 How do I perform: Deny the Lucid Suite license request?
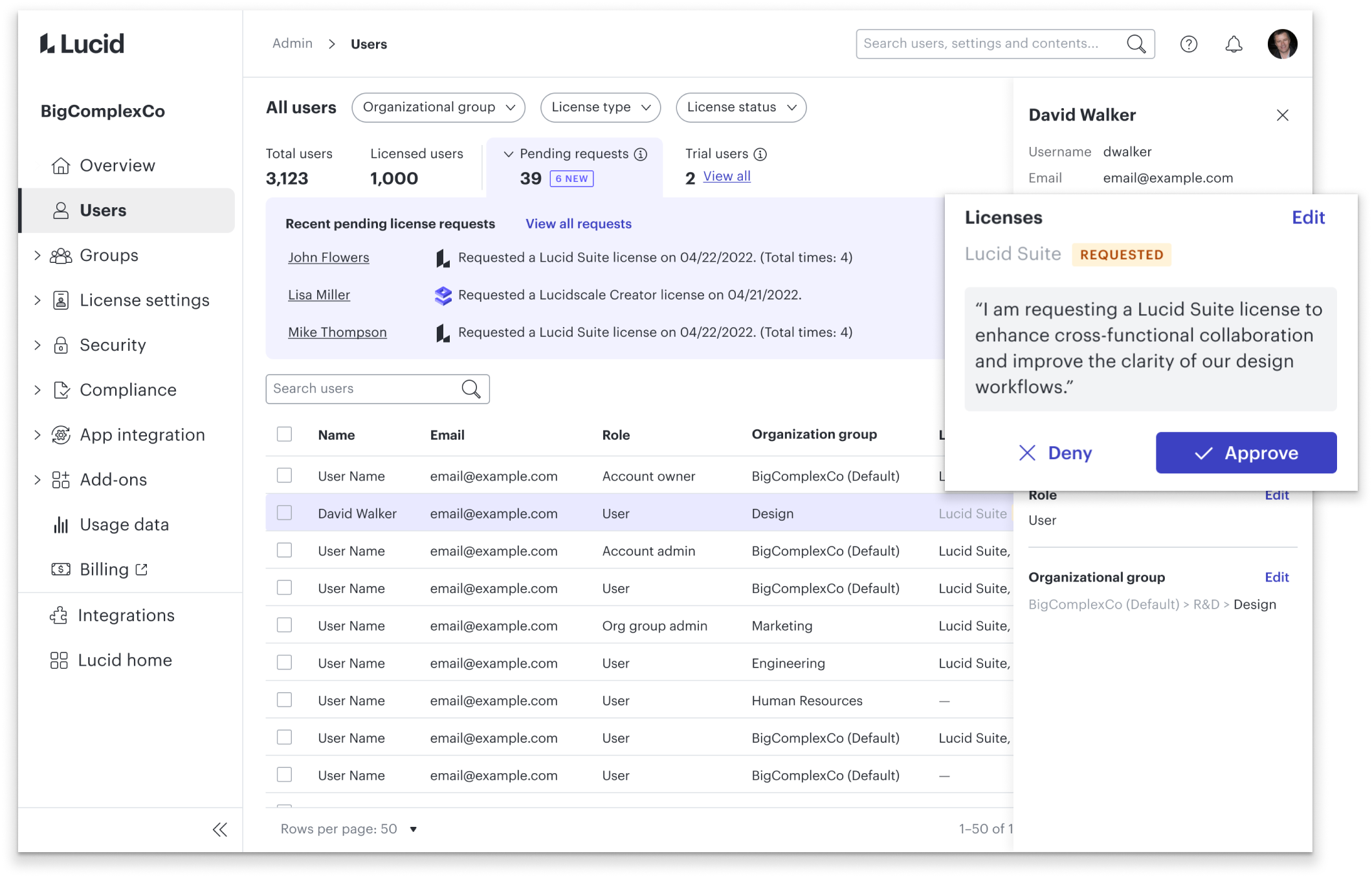tap(1055, 453)
